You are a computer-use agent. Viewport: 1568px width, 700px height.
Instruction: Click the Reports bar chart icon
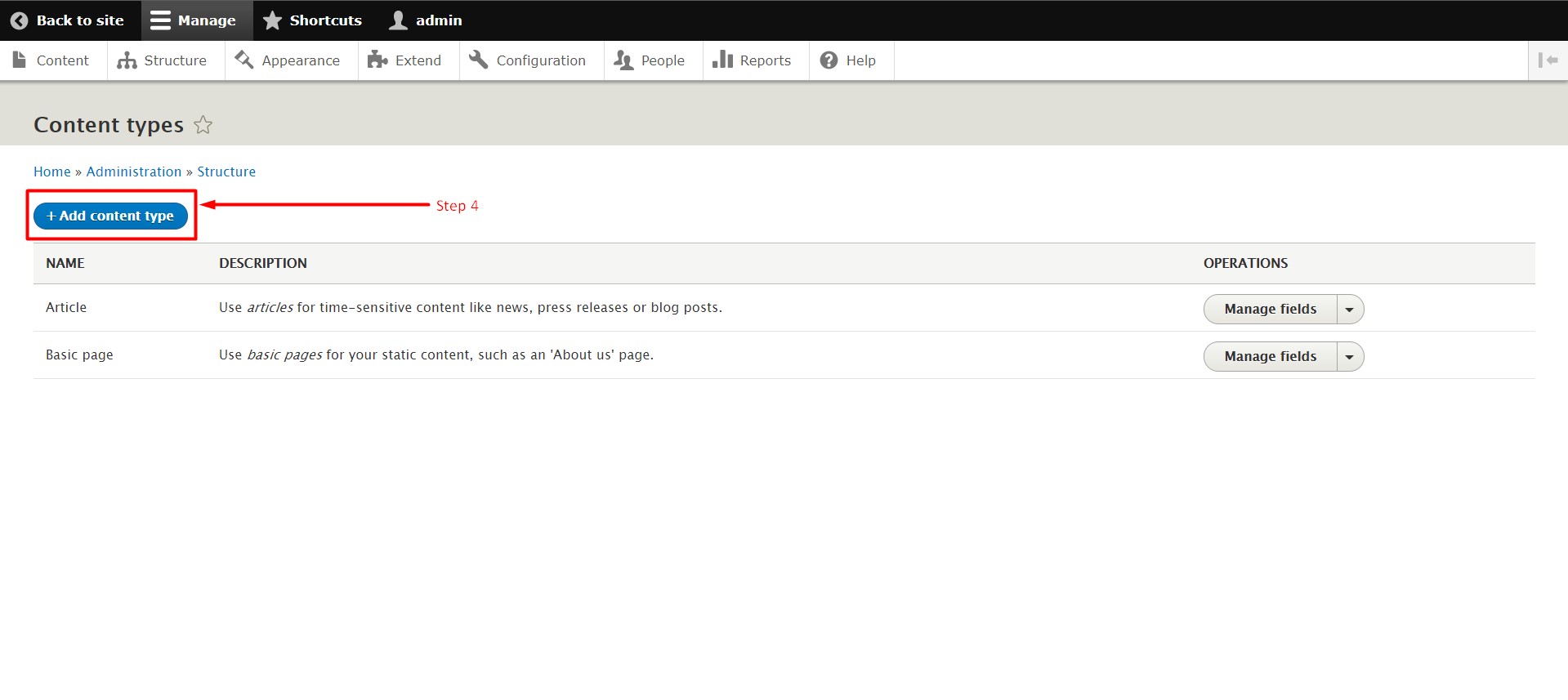point(722,59)
